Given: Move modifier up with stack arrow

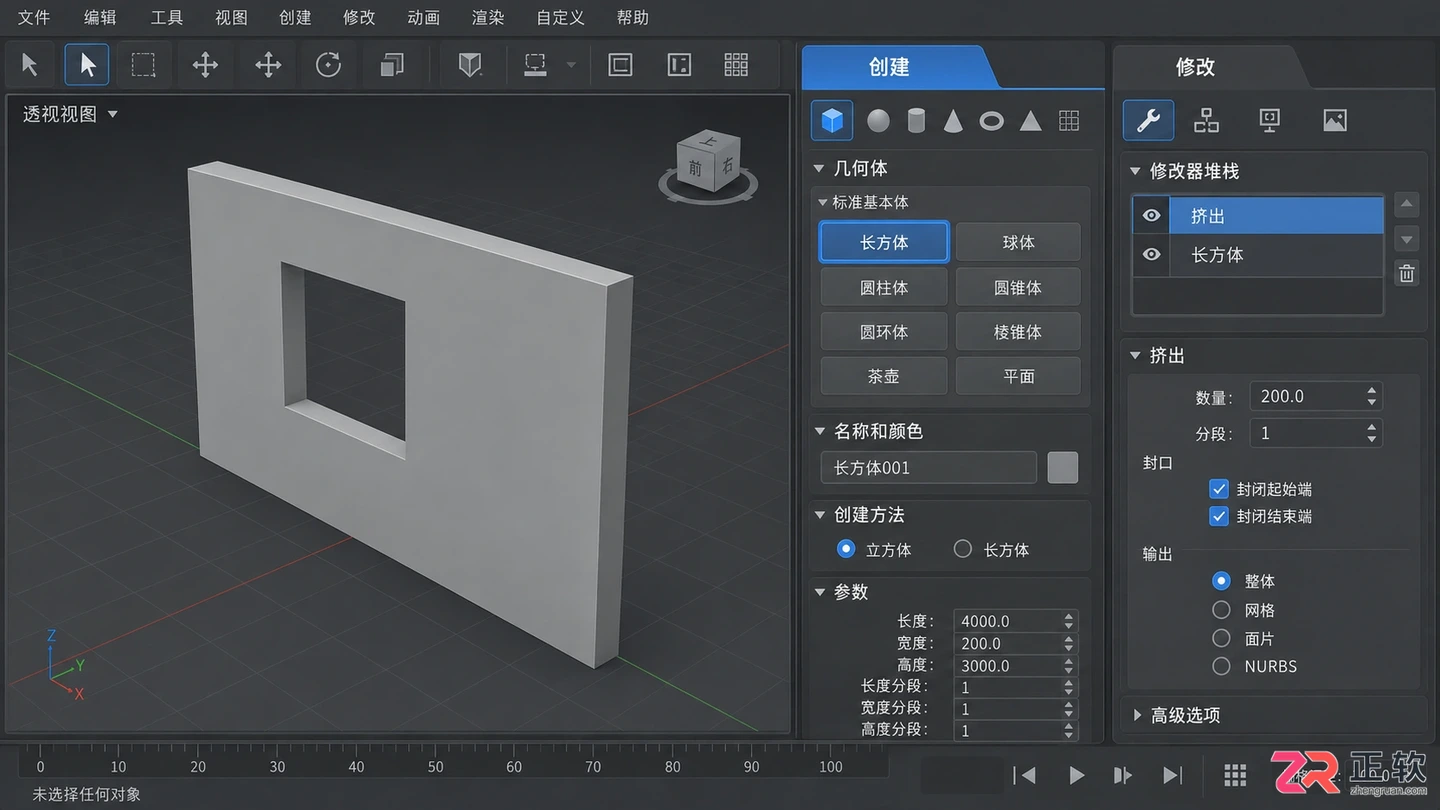Looking at the screenshot, I should point(1407,206).
